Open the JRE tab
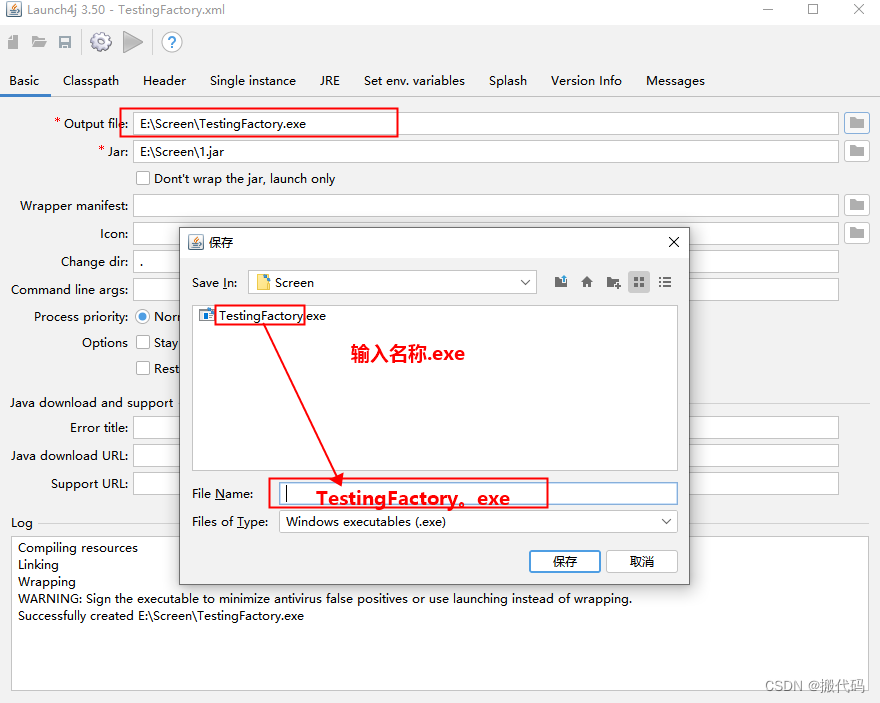The width and height of the screenshot is (880, 703). (329, 81)
